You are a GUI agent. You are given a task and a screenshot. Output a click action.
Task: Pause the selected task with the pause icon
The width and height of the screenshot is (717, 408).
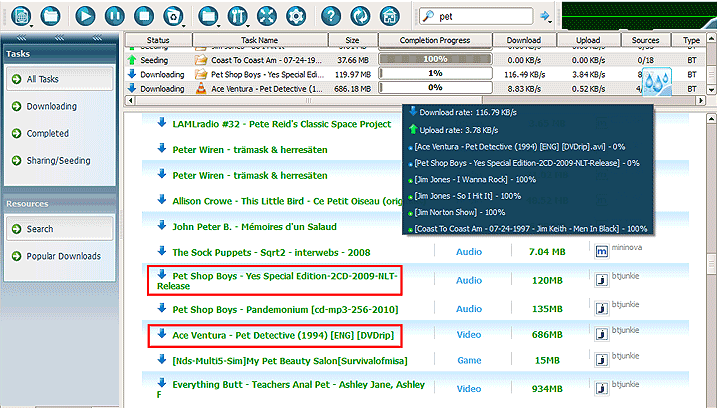(114, 16)
